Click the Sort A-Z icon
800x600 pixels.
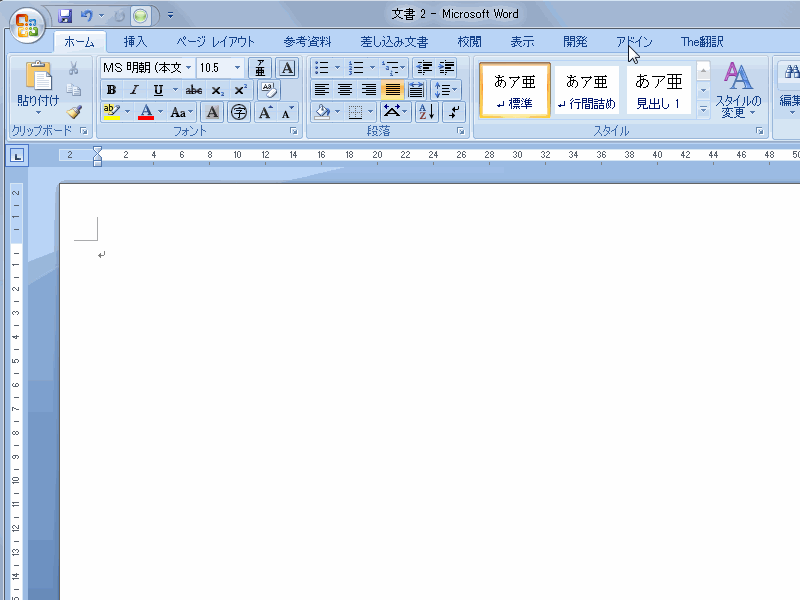pyautogui.click(x=425, y=112)
